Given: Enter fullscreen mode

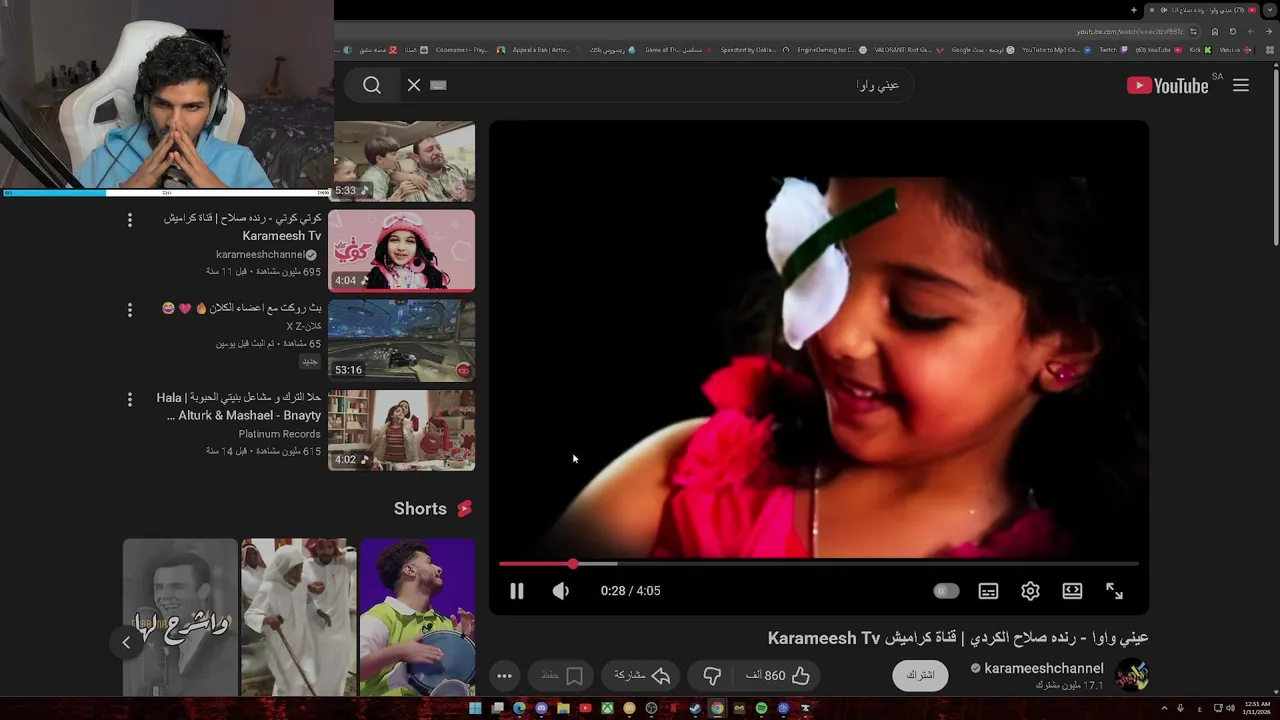Looking at the screenshot, I should 1114,591.
